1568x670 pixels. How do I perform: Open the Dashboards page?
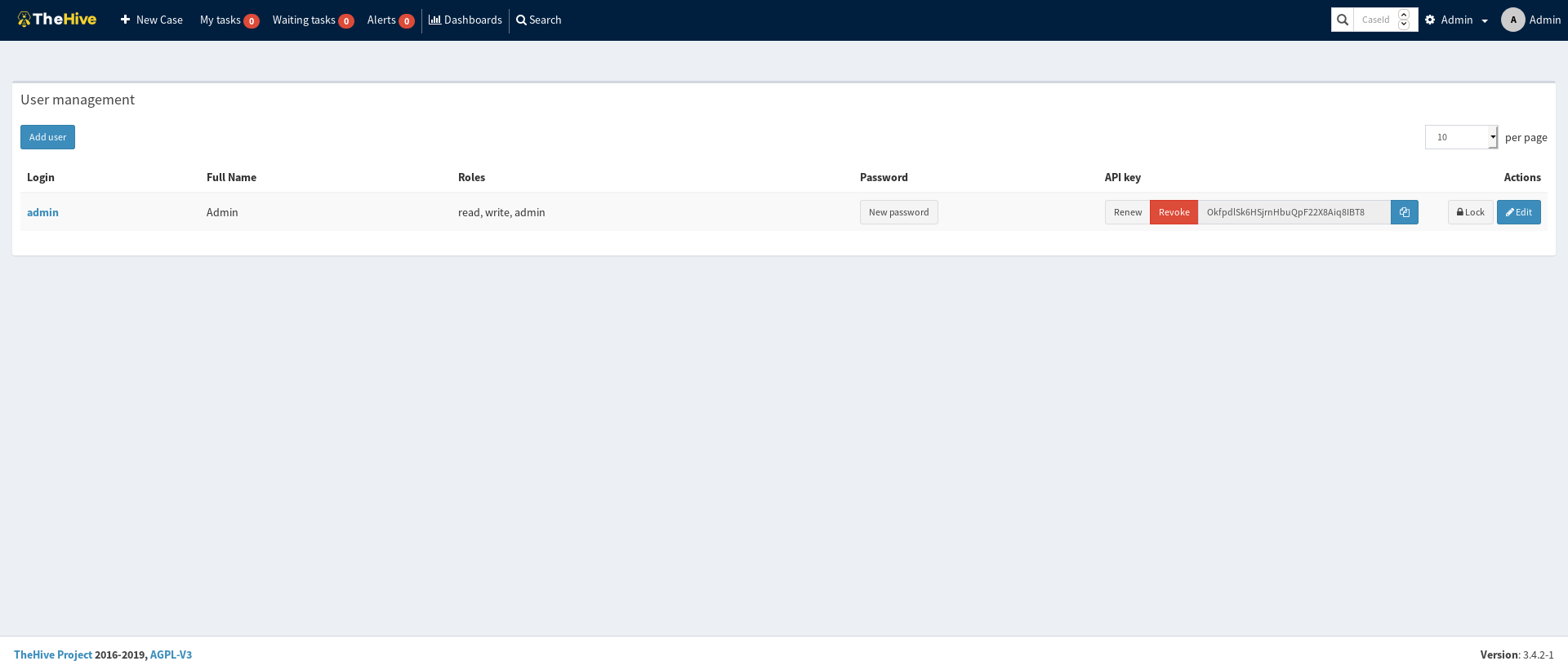click(465, 20)
